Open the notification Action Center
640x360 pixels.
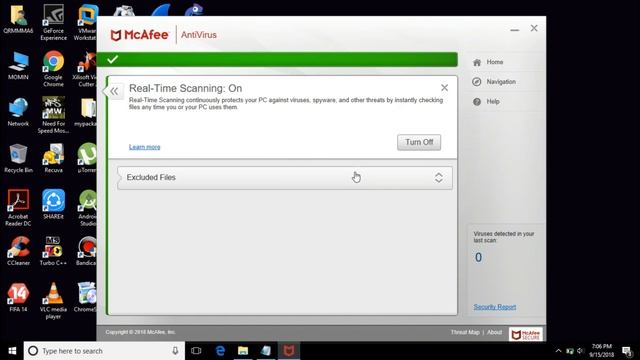click(627, 351)
